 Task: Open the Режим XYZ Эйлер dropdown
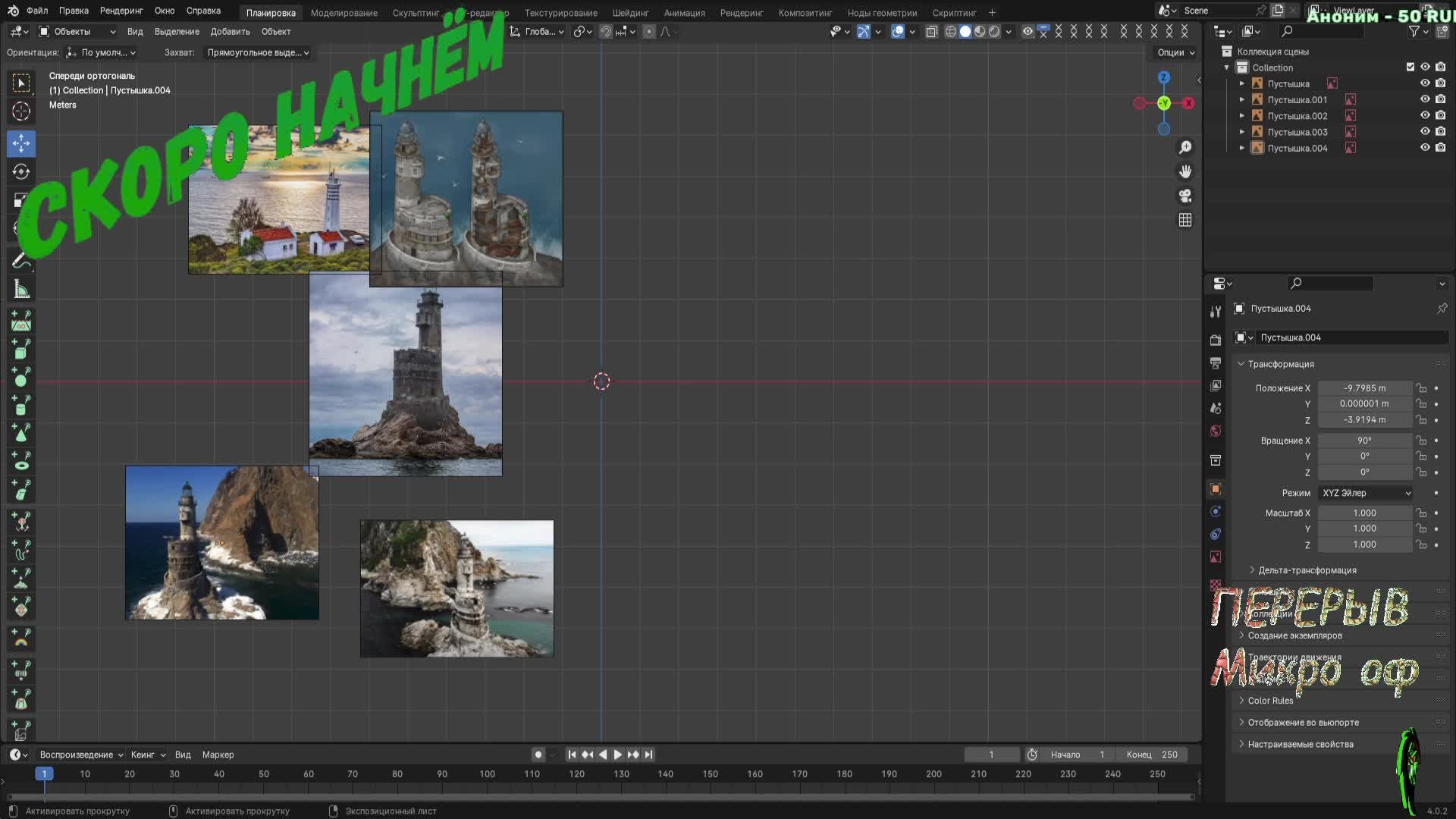click(1365, 493)
